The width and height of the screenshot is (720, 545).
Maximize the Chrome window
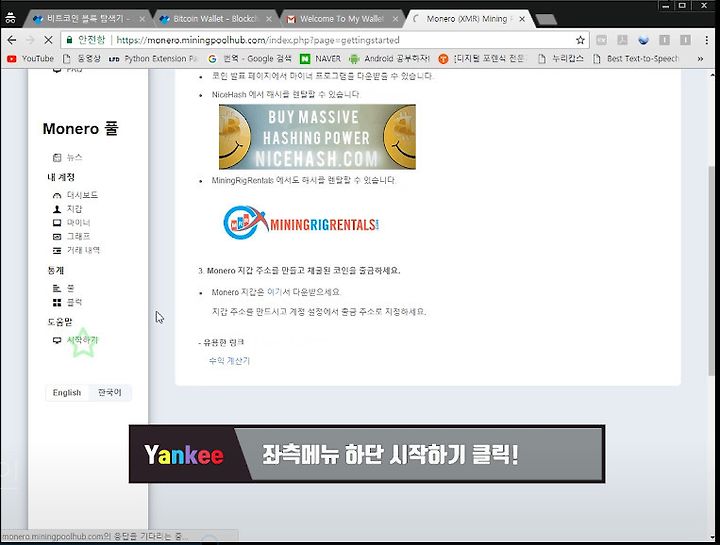click(x=682, y=6)
